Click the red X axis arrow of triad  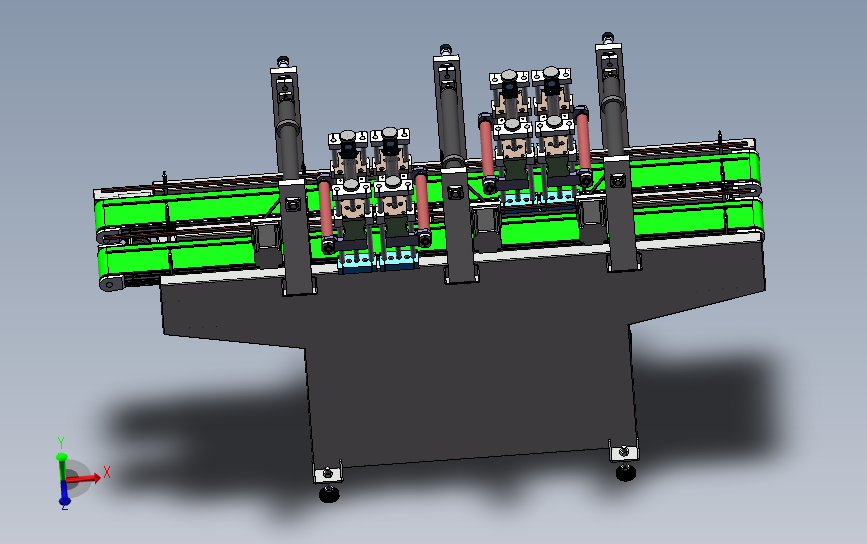coord(84,478)
